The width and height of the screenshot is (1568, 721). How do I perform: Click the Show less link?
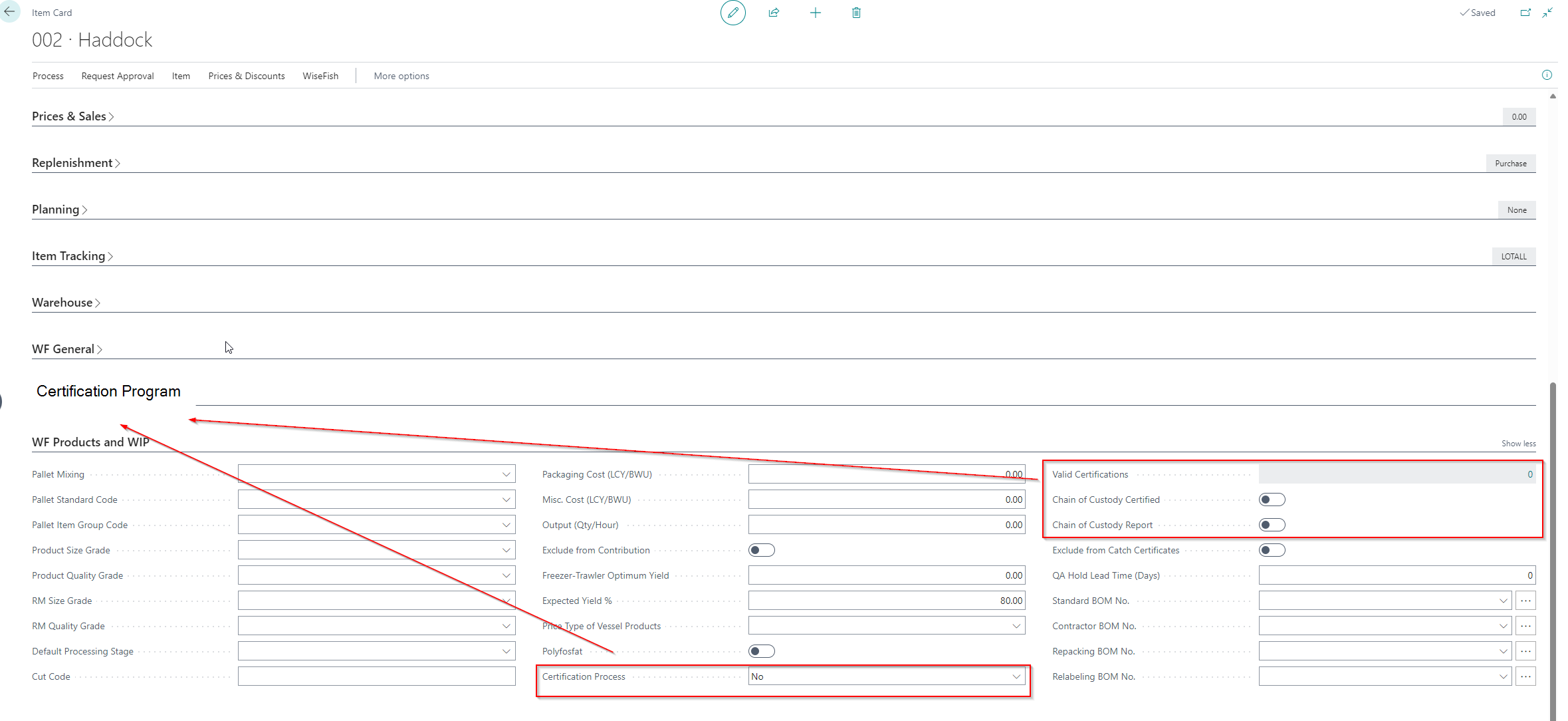[x=1518, y=444]
